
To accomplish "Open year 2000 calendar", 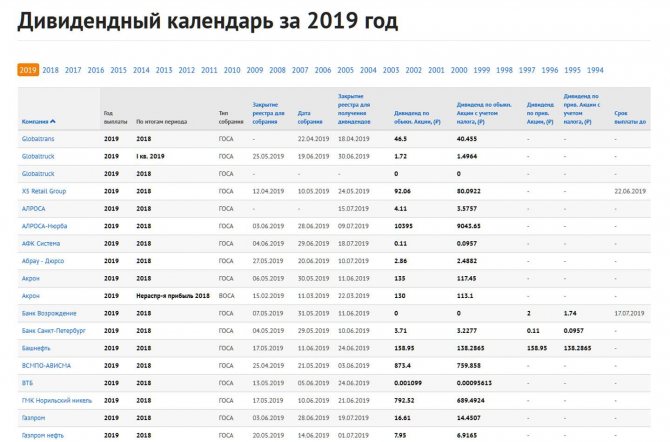I will click(x=459, y=70).
